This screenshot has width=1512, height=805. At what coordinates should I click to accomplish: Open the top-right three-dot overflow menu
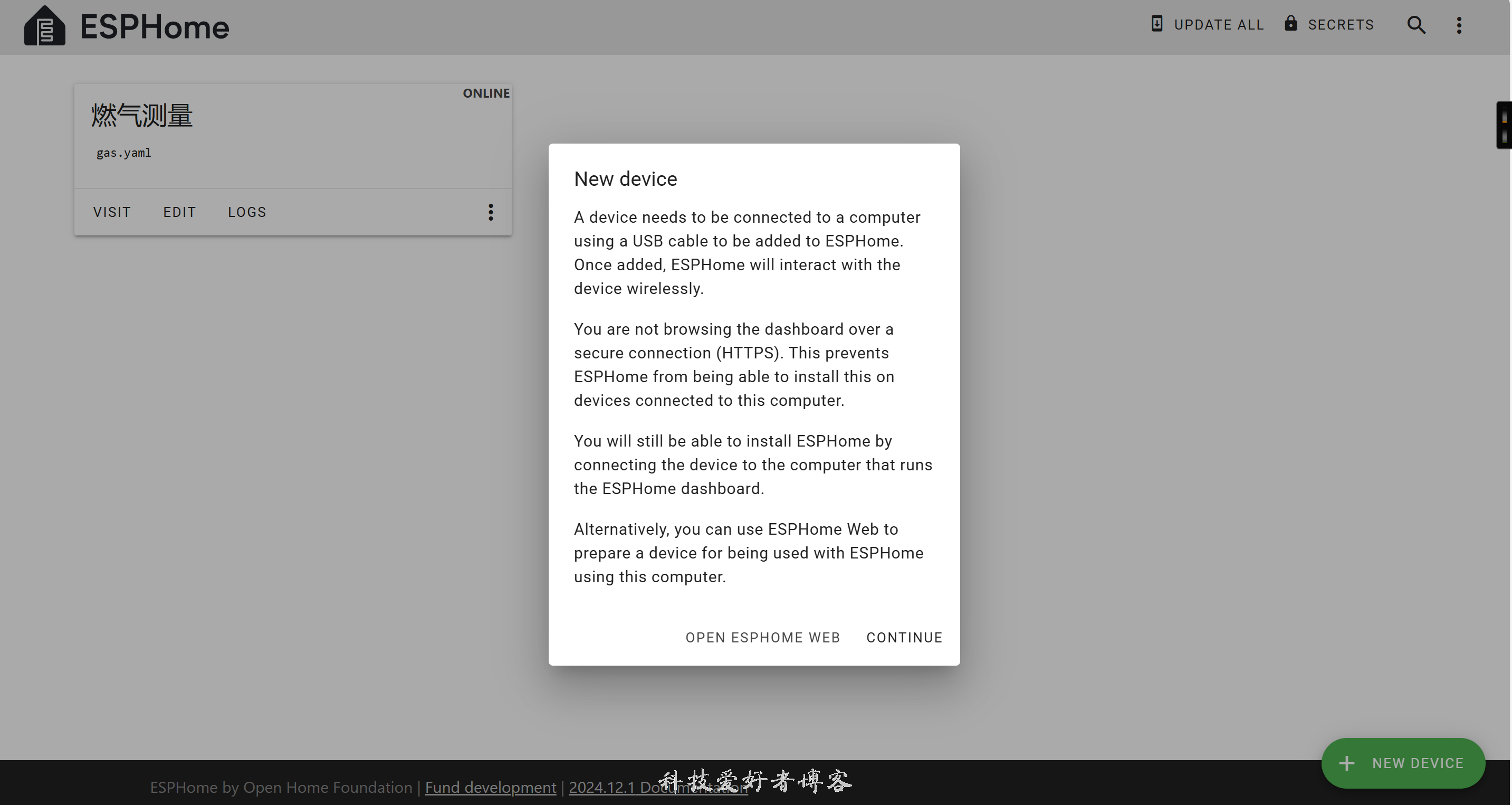[1459, 25]
